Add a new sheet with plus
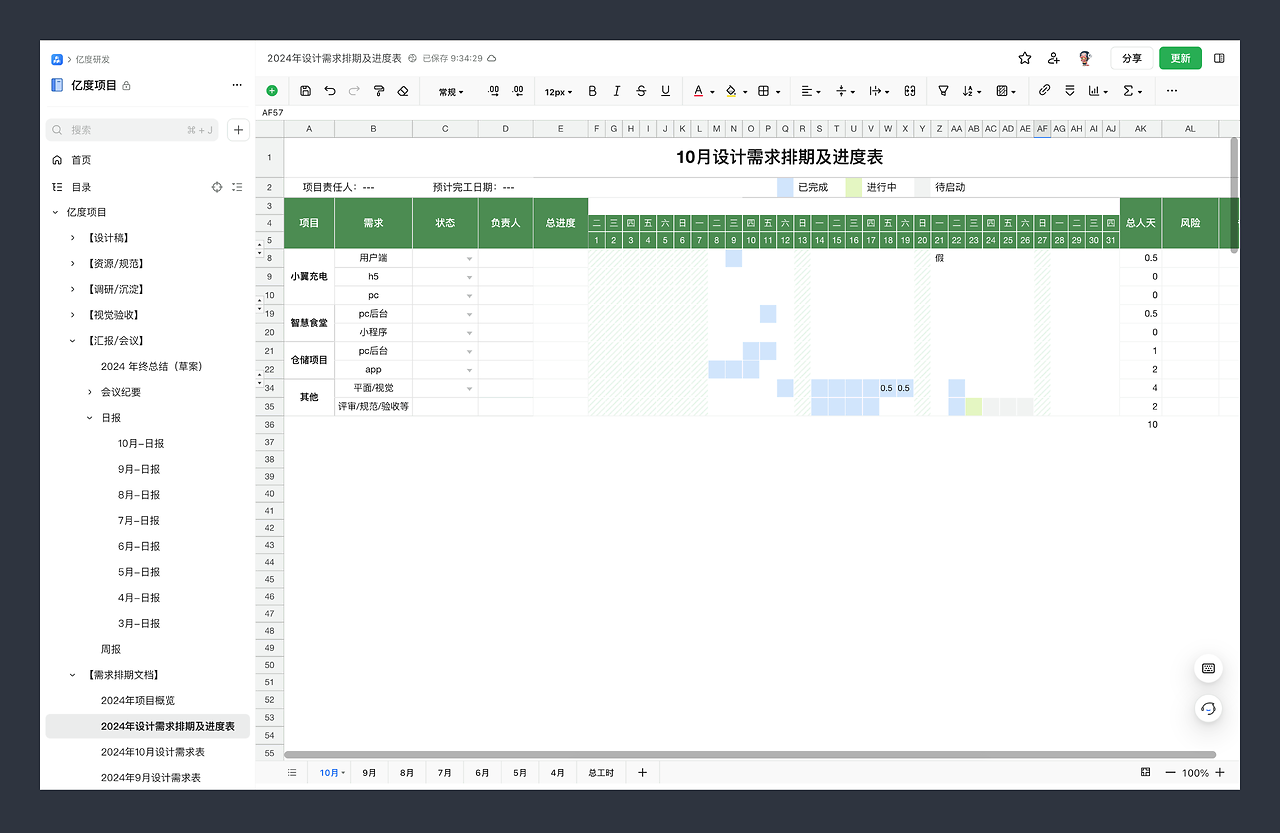 (x=642, y=773)
